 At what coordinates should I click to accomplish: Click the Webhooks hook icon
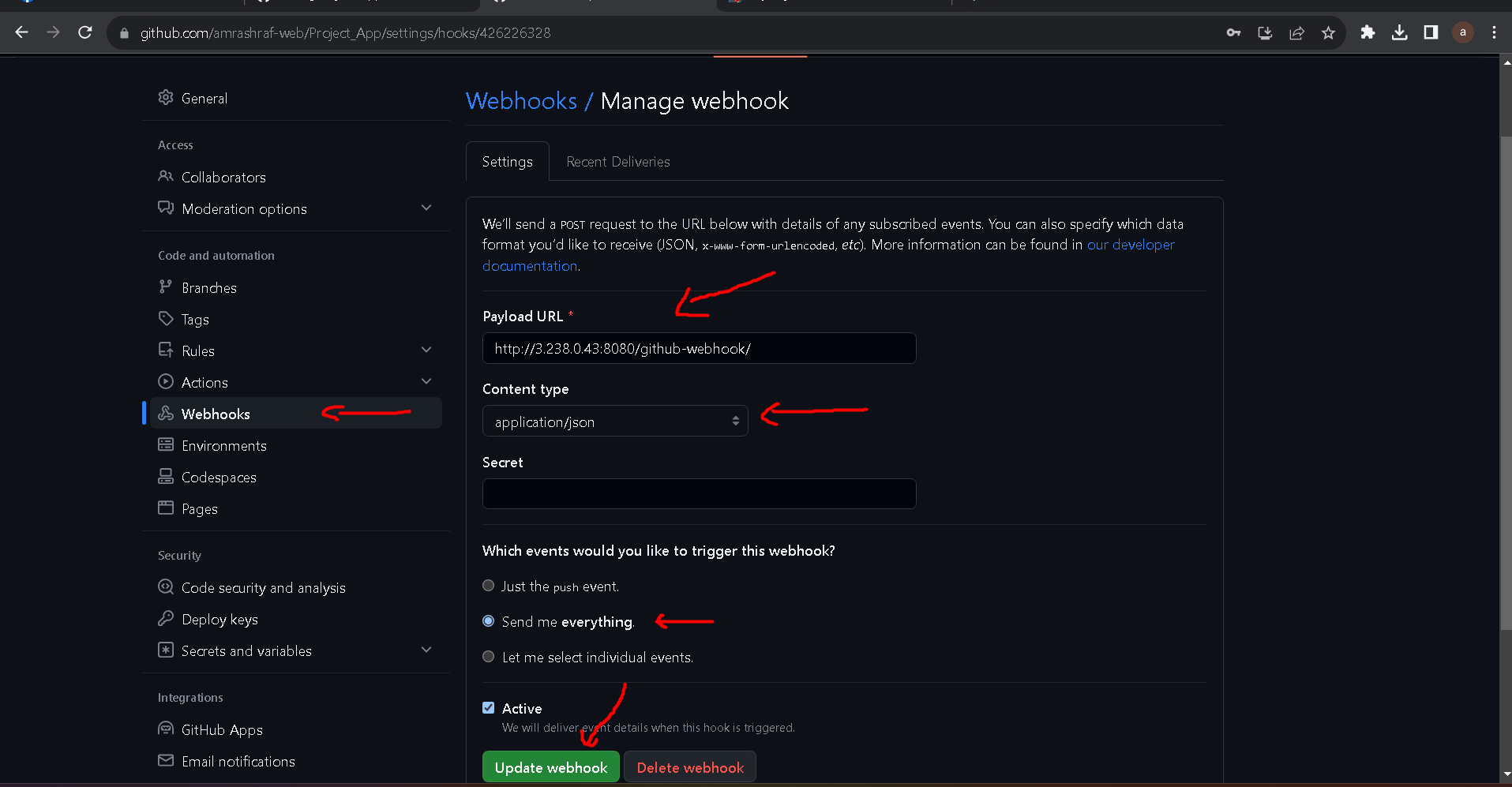pos(166,414)
